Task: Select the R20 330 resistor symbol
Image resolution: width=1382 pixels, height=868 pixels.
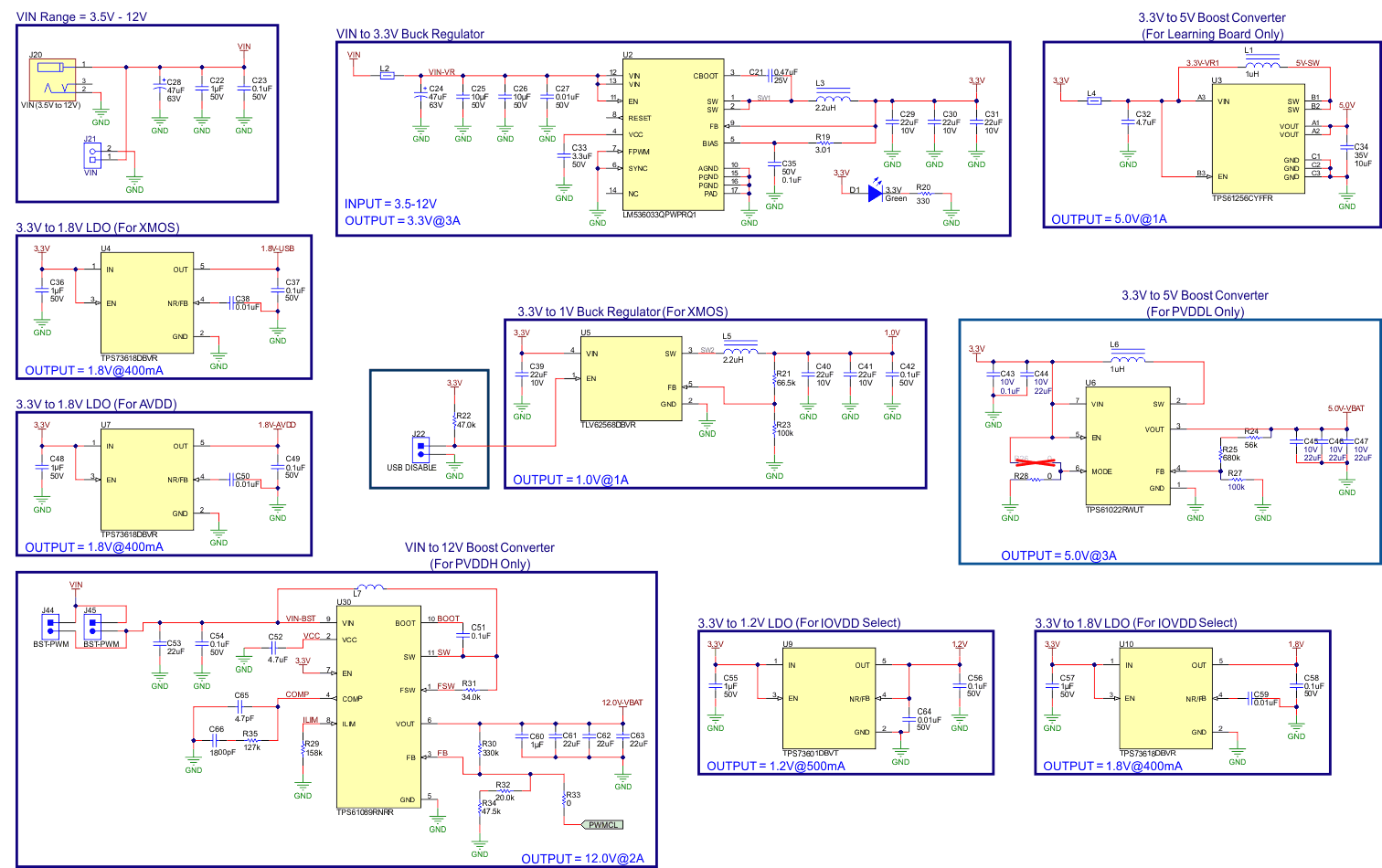Action: pyautogui.click(x=924, y=194)
